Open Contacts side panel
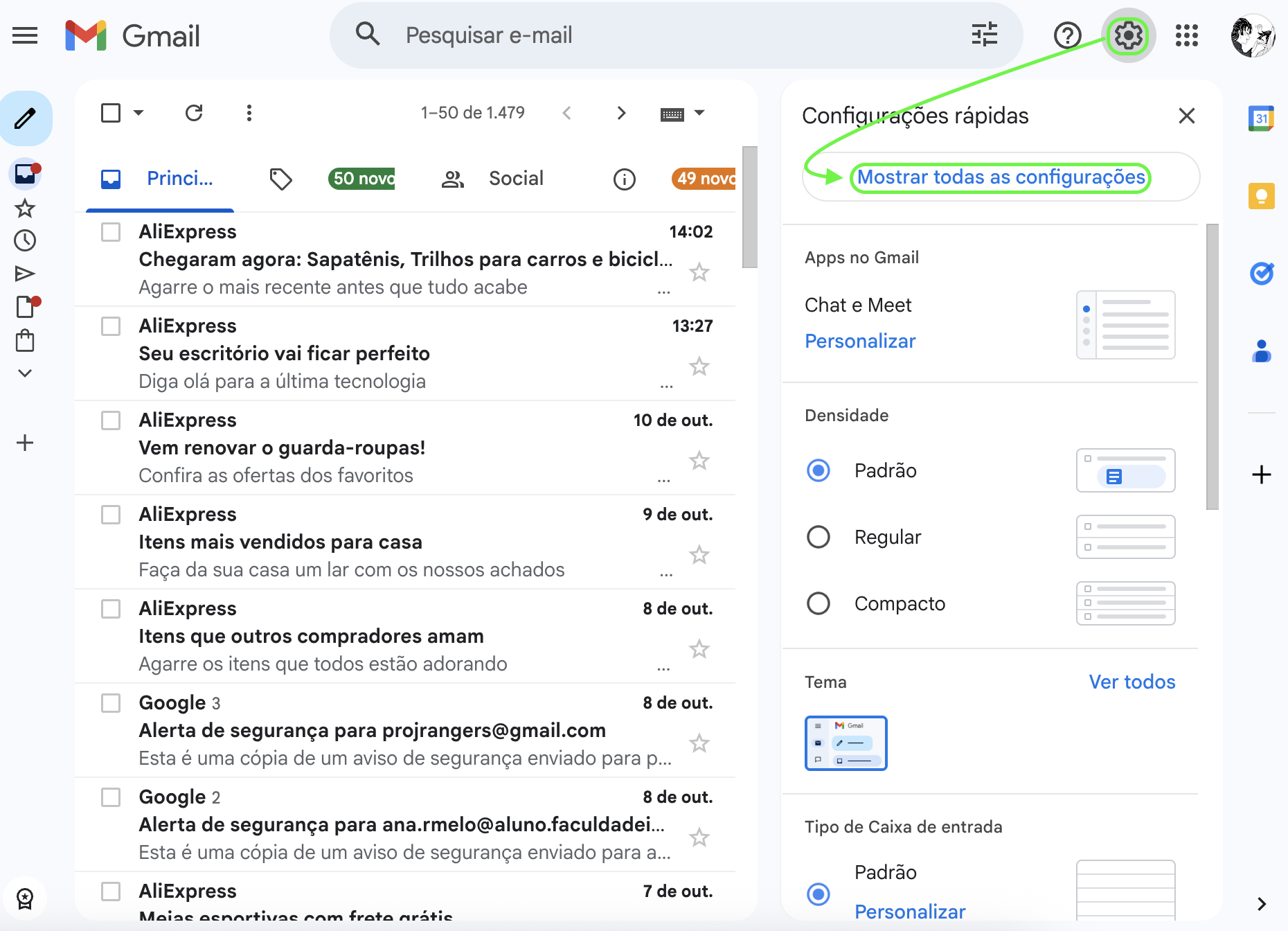Screen dimensions: 1288x931 [1262, 351]
